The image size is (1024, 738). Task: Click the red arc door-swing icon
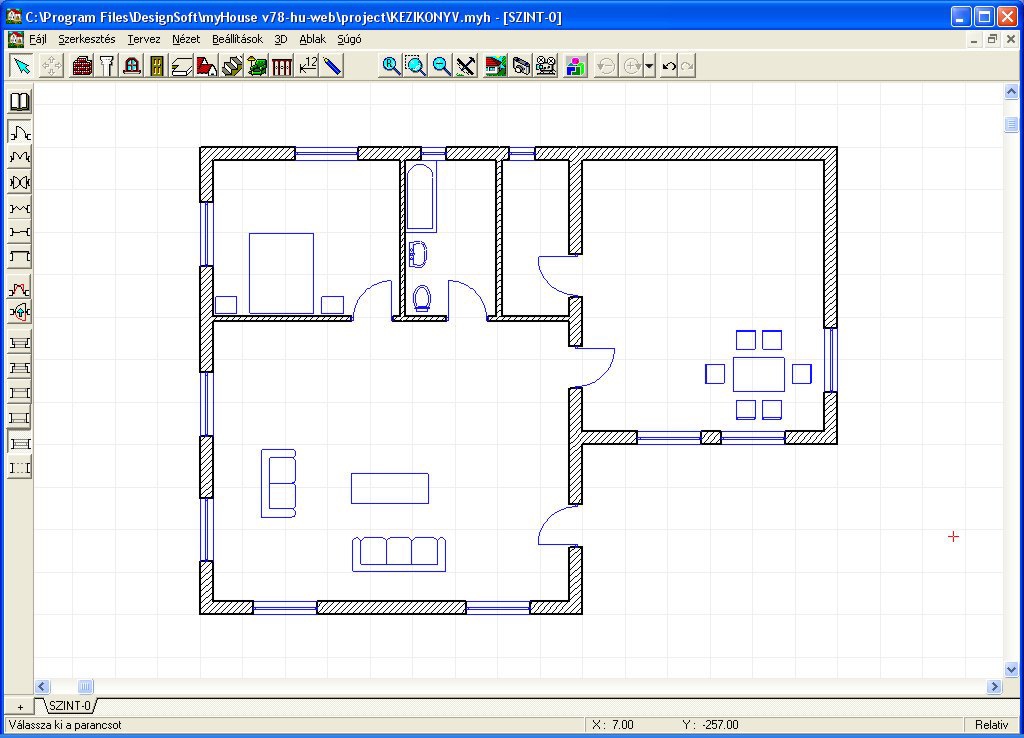20,288
